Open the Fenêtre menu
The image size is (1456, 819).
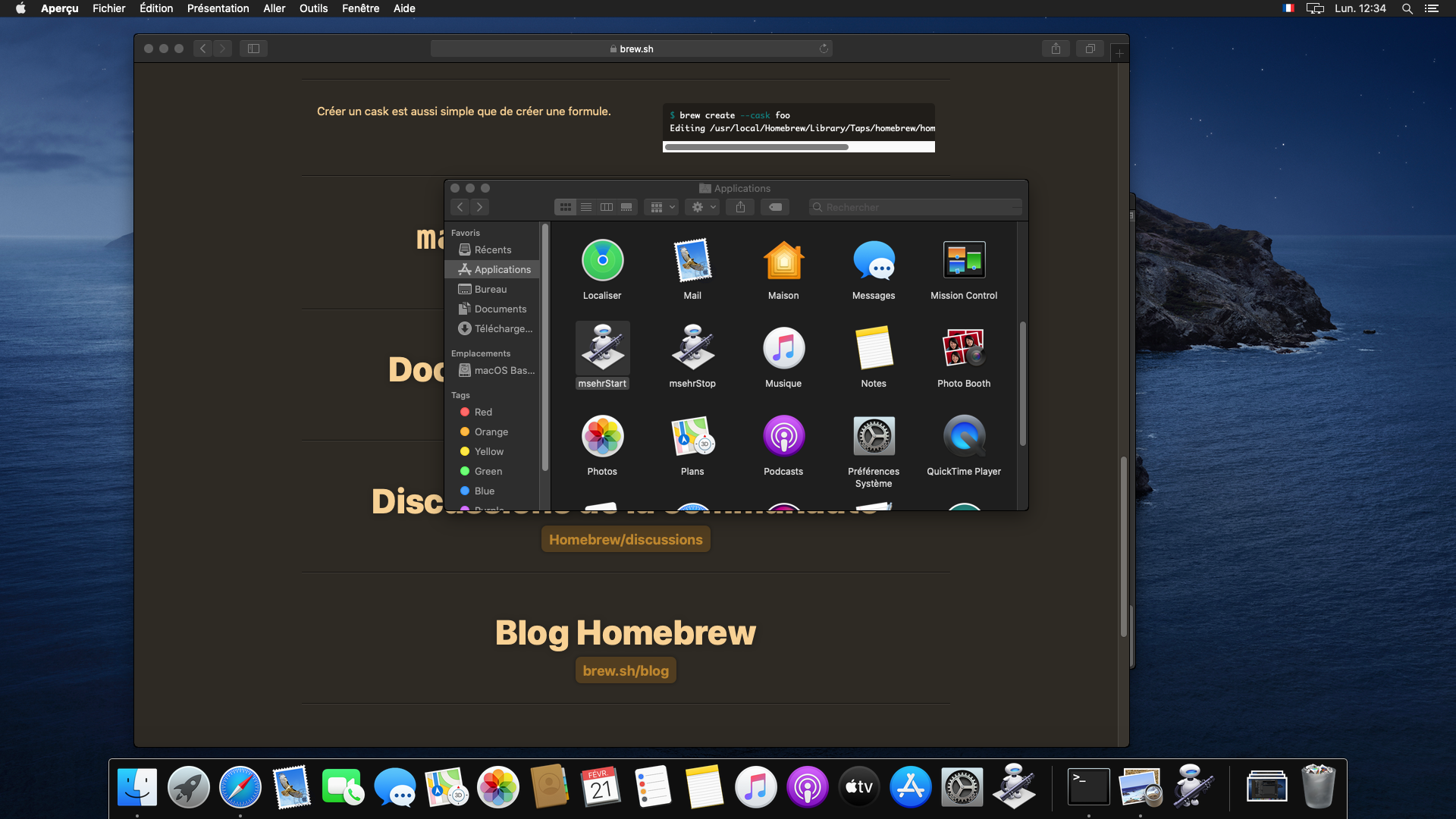(x=360, y=8)
